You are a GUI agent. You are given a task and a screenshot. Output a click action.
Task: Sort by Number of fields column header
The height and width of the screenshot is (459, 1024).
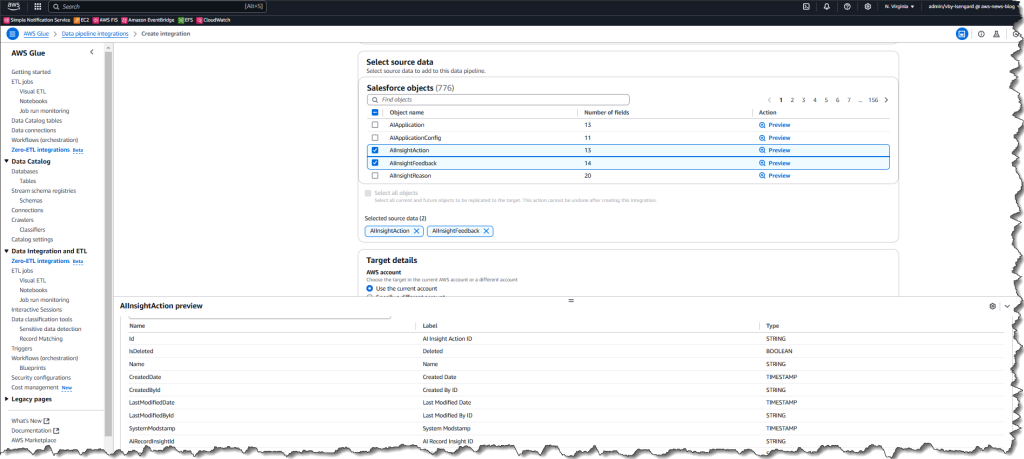click(607, 112)
